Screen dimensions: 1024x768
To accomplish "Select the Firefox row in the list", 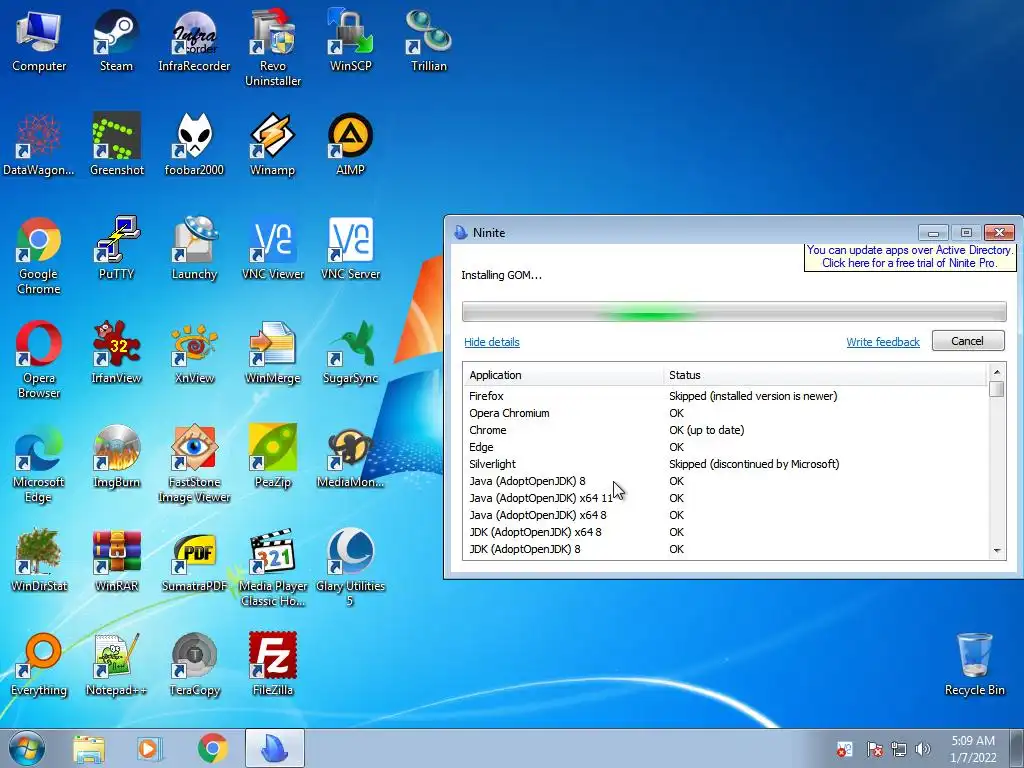I will click(x=726, y=396).
